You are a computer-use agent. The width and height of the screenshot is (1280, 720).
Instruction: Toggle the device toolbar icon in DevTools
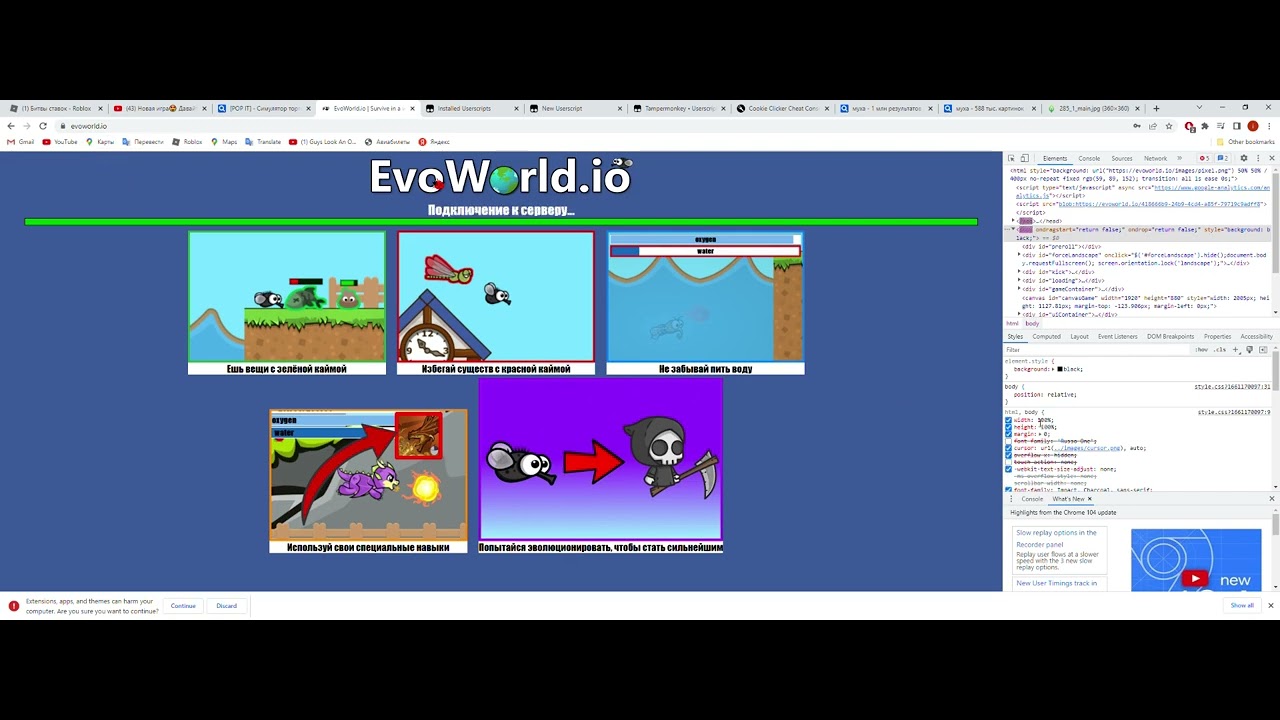(x=1024, y=158)
